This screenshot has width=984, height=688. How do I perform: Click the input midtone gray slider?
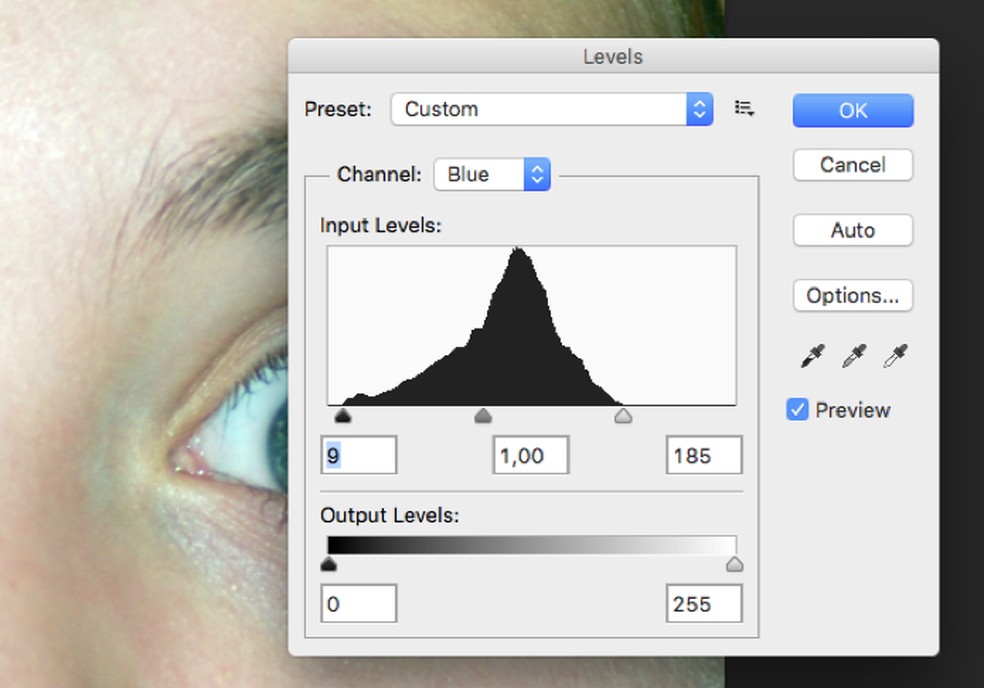click(483, 415)
